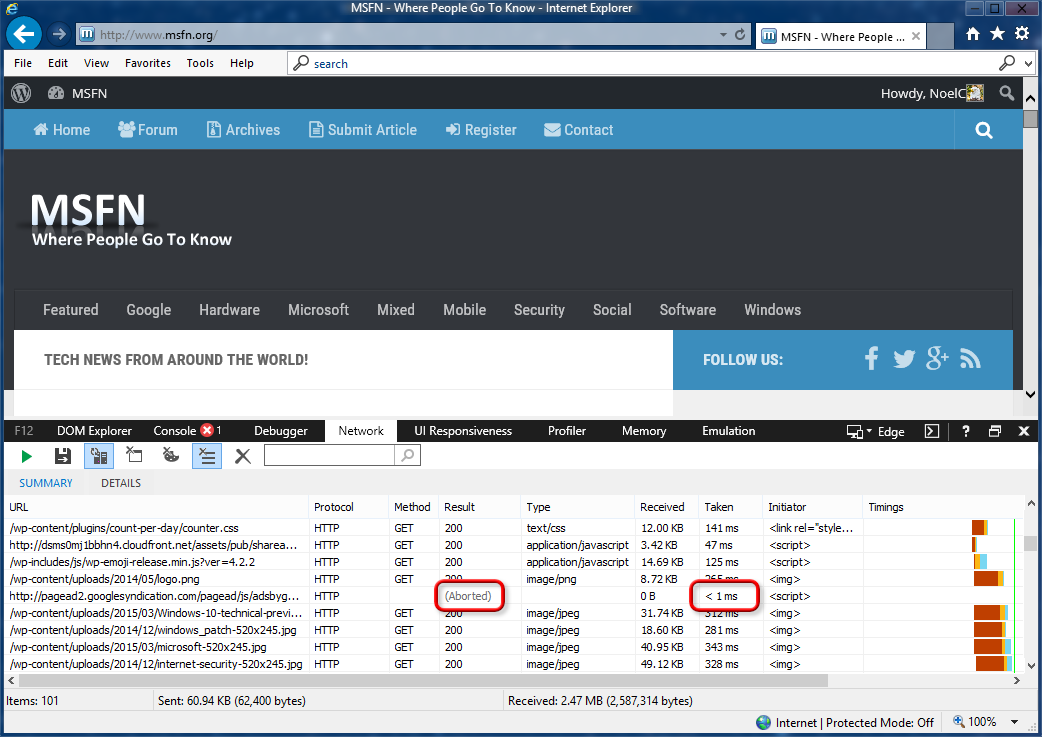
Task: Toggle the always refresh from server icon
Action: 99,456
